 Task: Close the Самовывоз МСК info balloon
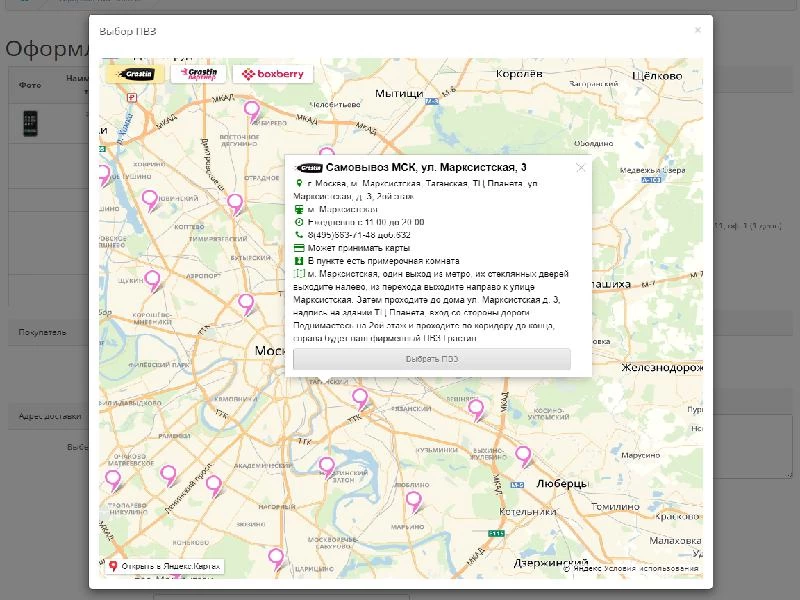pyautogui.click(x=581, y=168)
